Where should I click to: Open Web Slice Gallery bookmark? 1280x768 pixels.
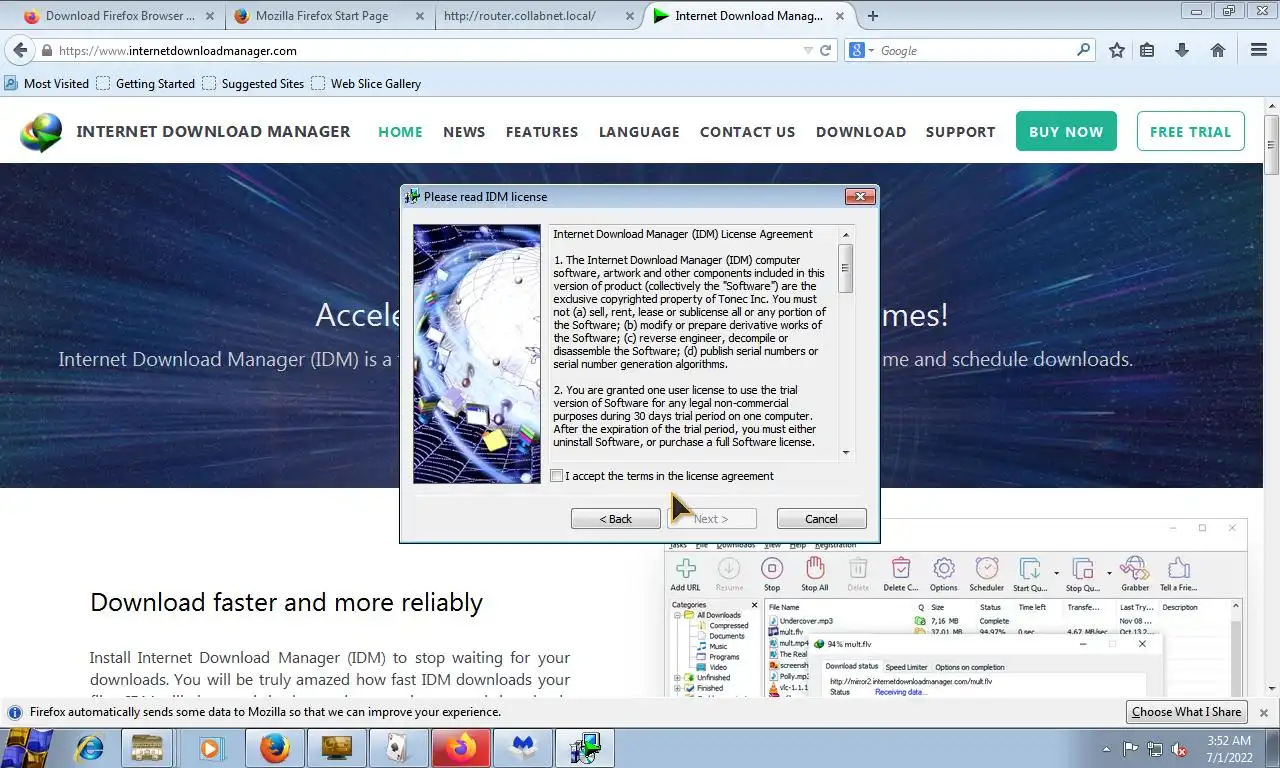pyautogui.click(x=366, y=84)
